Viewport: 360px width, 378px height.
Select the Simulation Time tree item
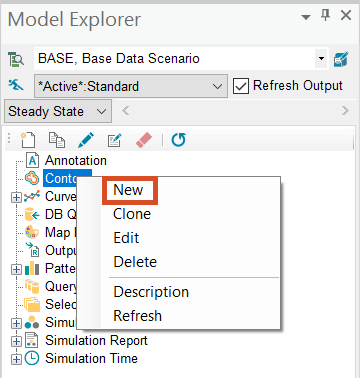91,358
